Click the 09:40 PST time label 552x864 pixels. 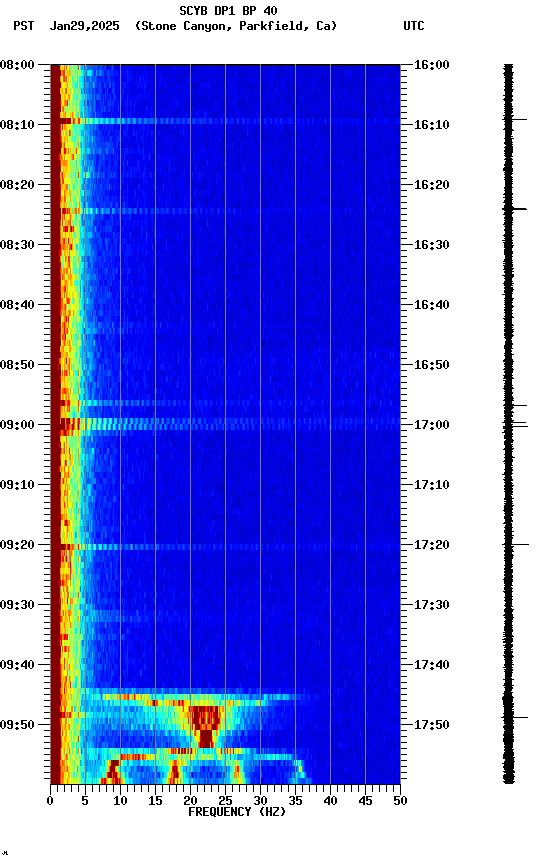coord(17,665)
